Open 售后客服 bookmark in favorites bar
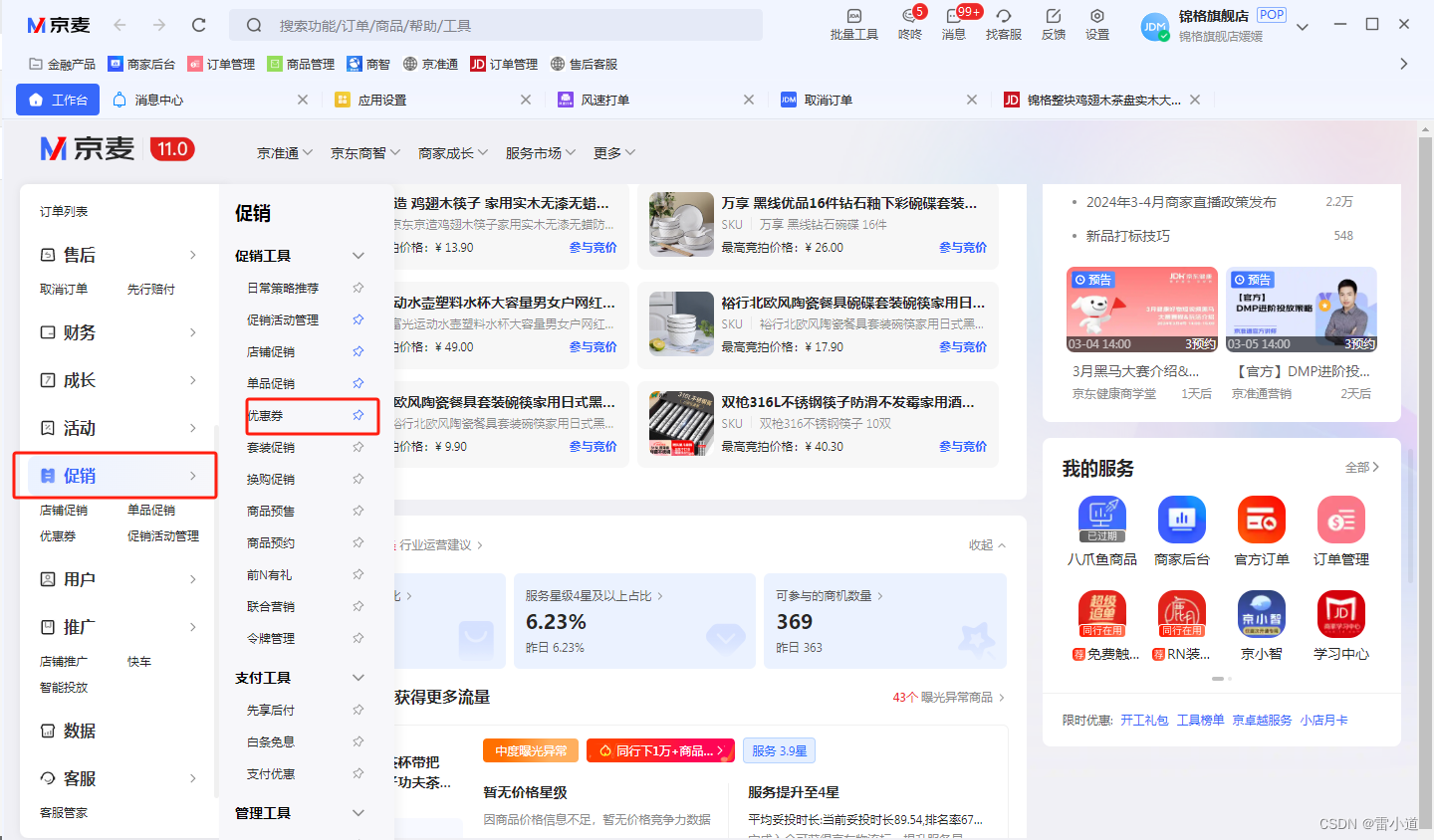This screenshot has width=1434, height=840. (584, 64)
